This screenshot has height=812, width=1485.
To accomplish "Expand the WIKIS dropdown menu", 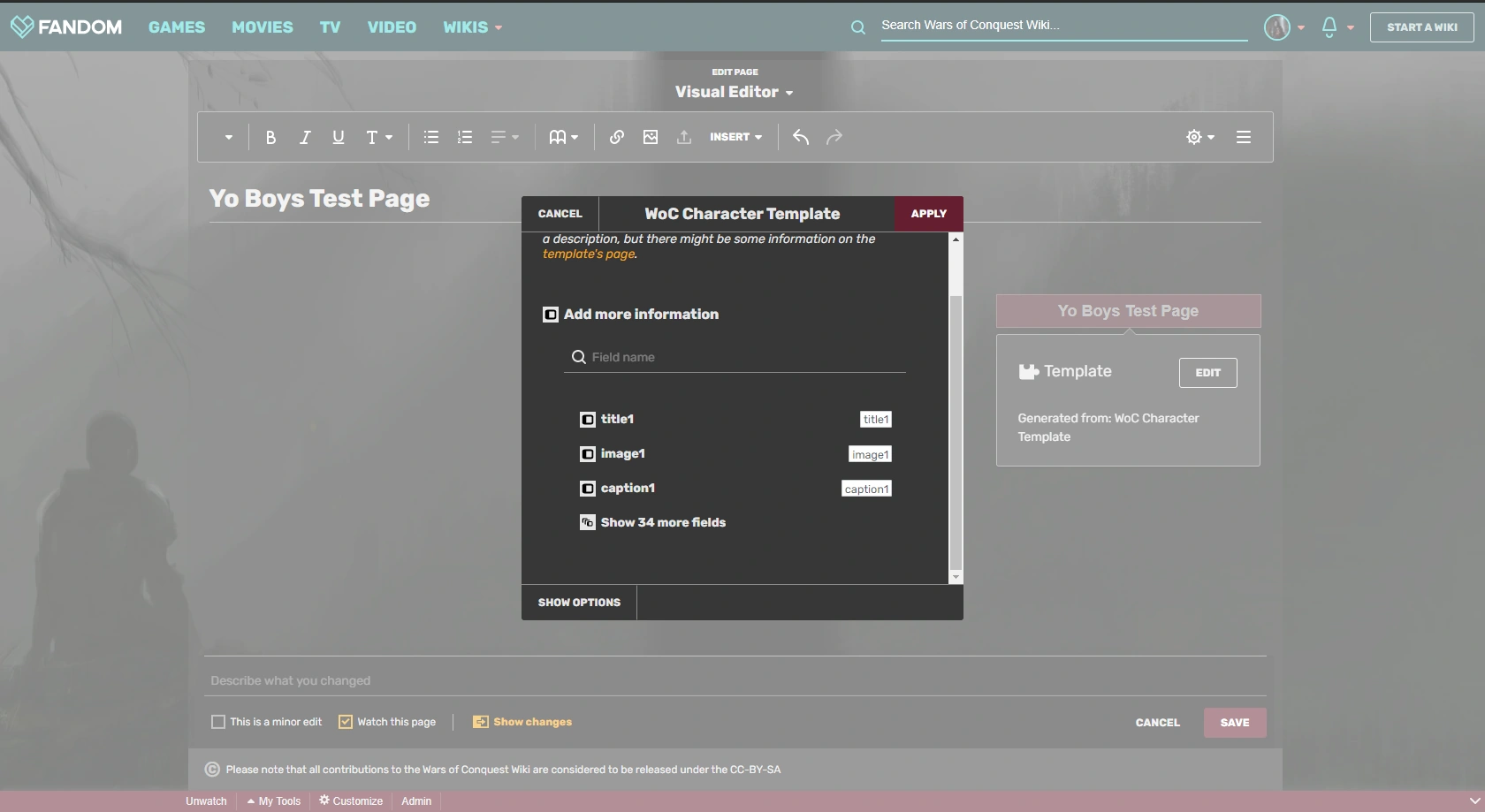I will 473,27.
